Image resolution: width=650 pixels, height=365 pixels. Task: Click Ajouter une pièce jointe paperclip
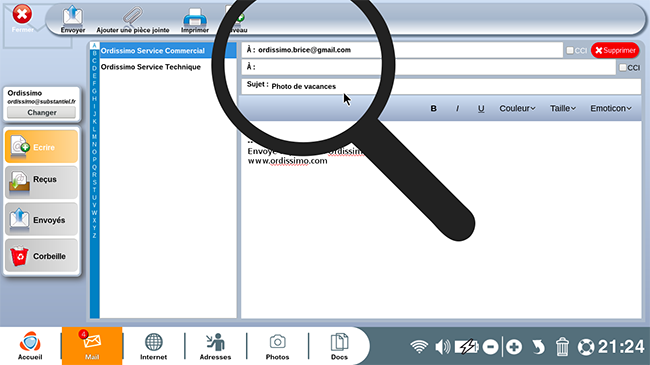click(133, 19)
